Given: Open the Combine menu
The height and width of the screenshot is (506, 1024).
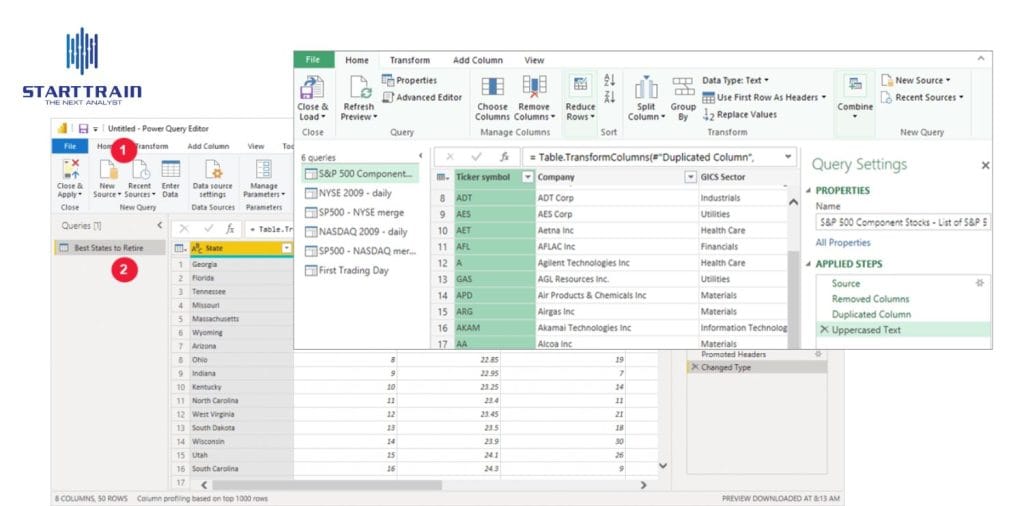Looking at the screenshot, I should pos(855,99).
